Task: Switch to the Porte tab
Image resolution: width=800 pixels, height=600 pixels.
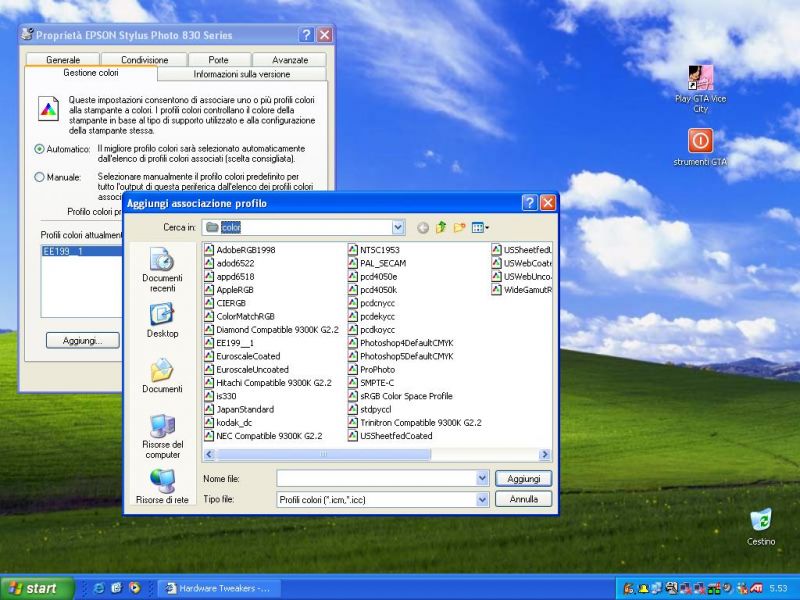Action: click(219, 60)
